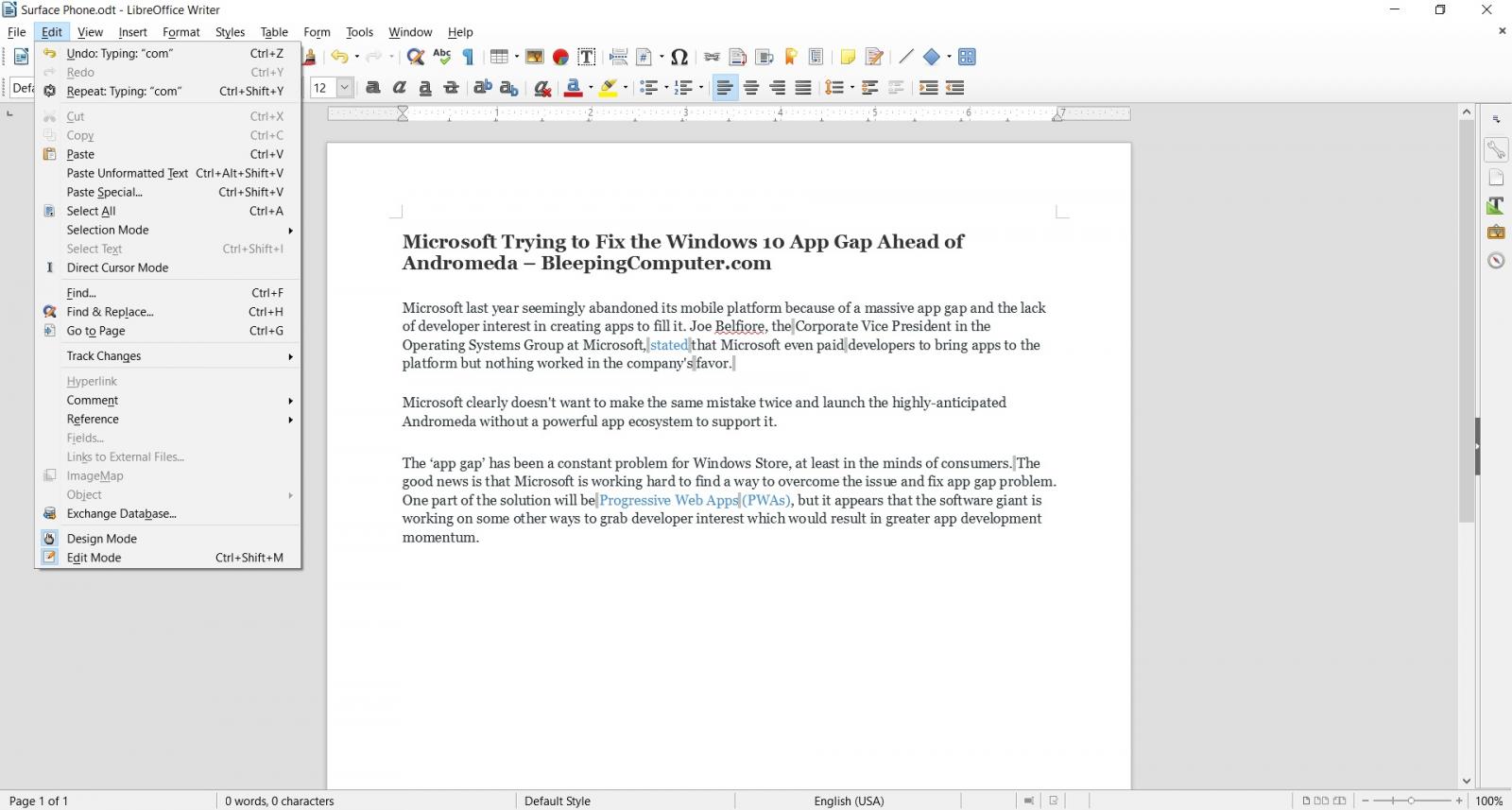The image size is (1512, 810).
Task: Align text to center
Action: click(751, 88)
